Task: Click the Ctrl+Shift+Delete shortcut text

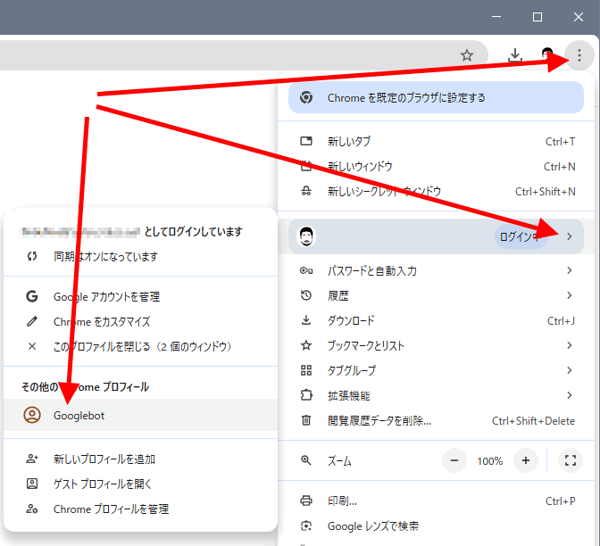Action: click(x=533, y=421)
